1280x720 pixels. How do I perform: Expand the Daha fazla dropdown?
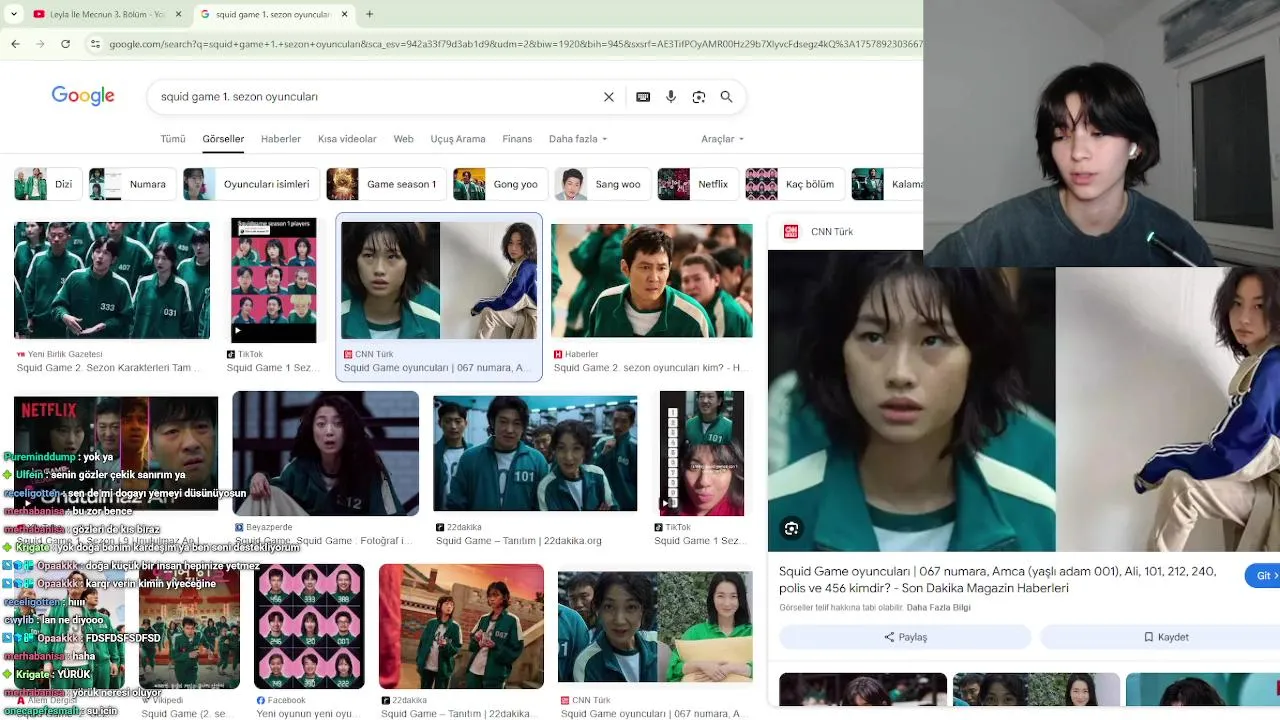point(578,139)
